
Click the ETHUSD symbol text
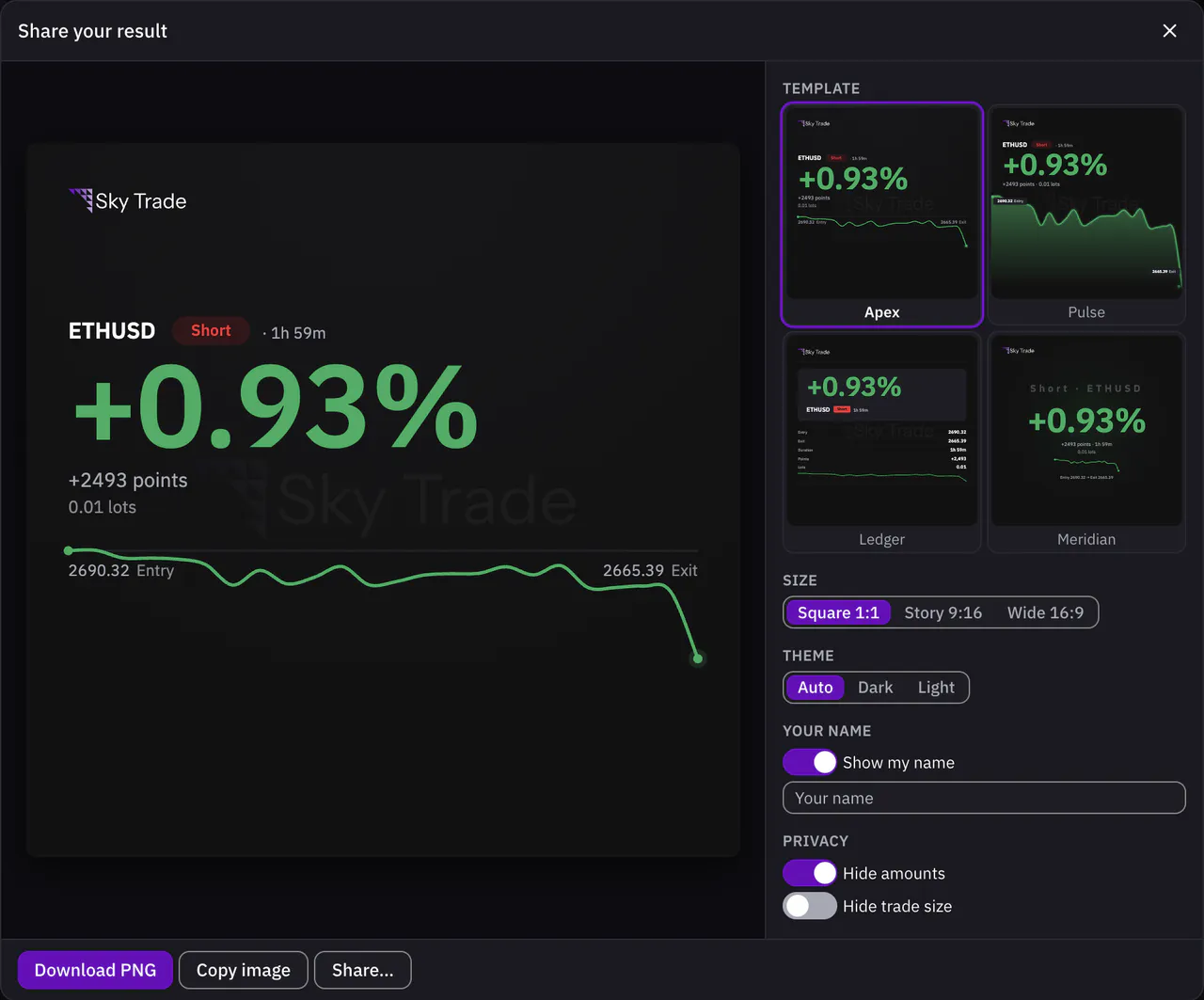click(x=112, y=331)
